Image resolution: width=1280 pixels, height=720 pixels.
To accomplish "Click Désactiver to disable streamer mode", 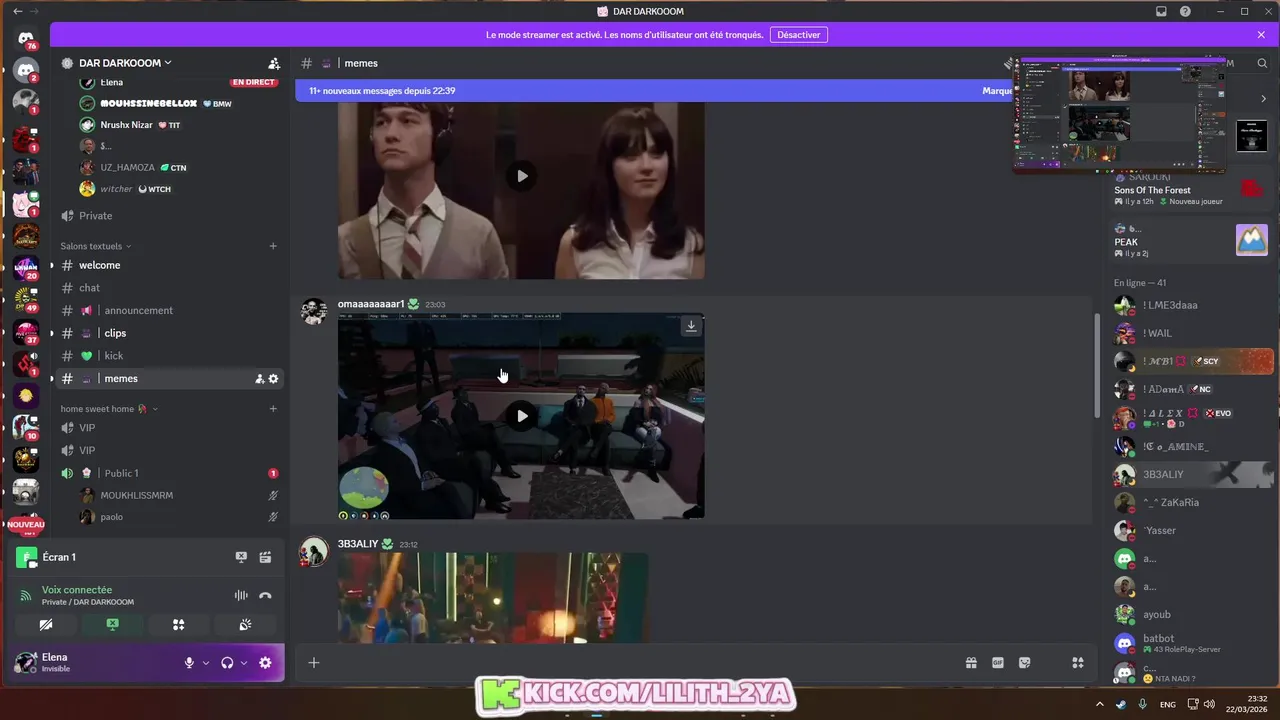I will coord(798,35).
